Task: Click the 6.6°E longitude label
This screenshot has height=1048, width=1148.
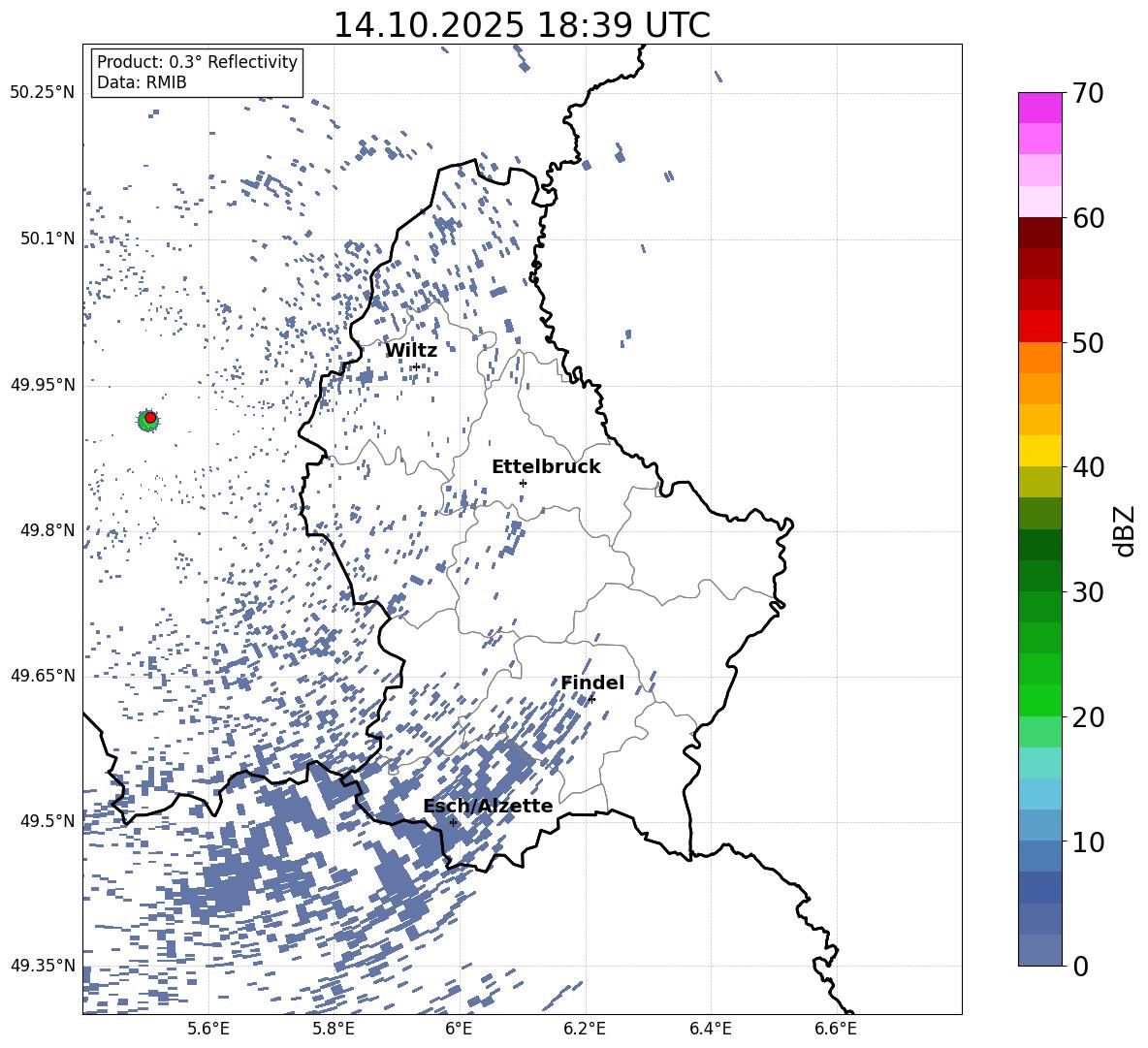Action: (836, 1029)
